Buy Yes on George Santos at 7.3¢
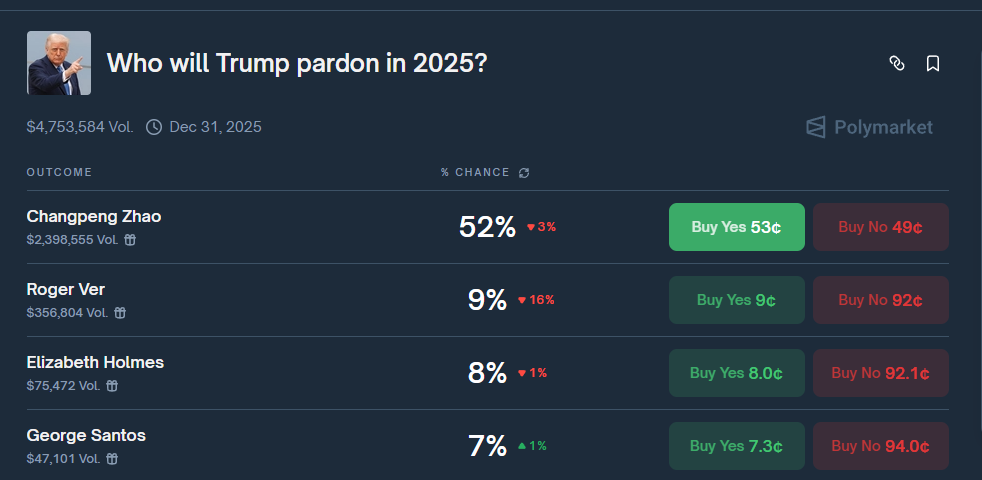Viewport: 982px width, 480px height. click(x=736, y=446)
